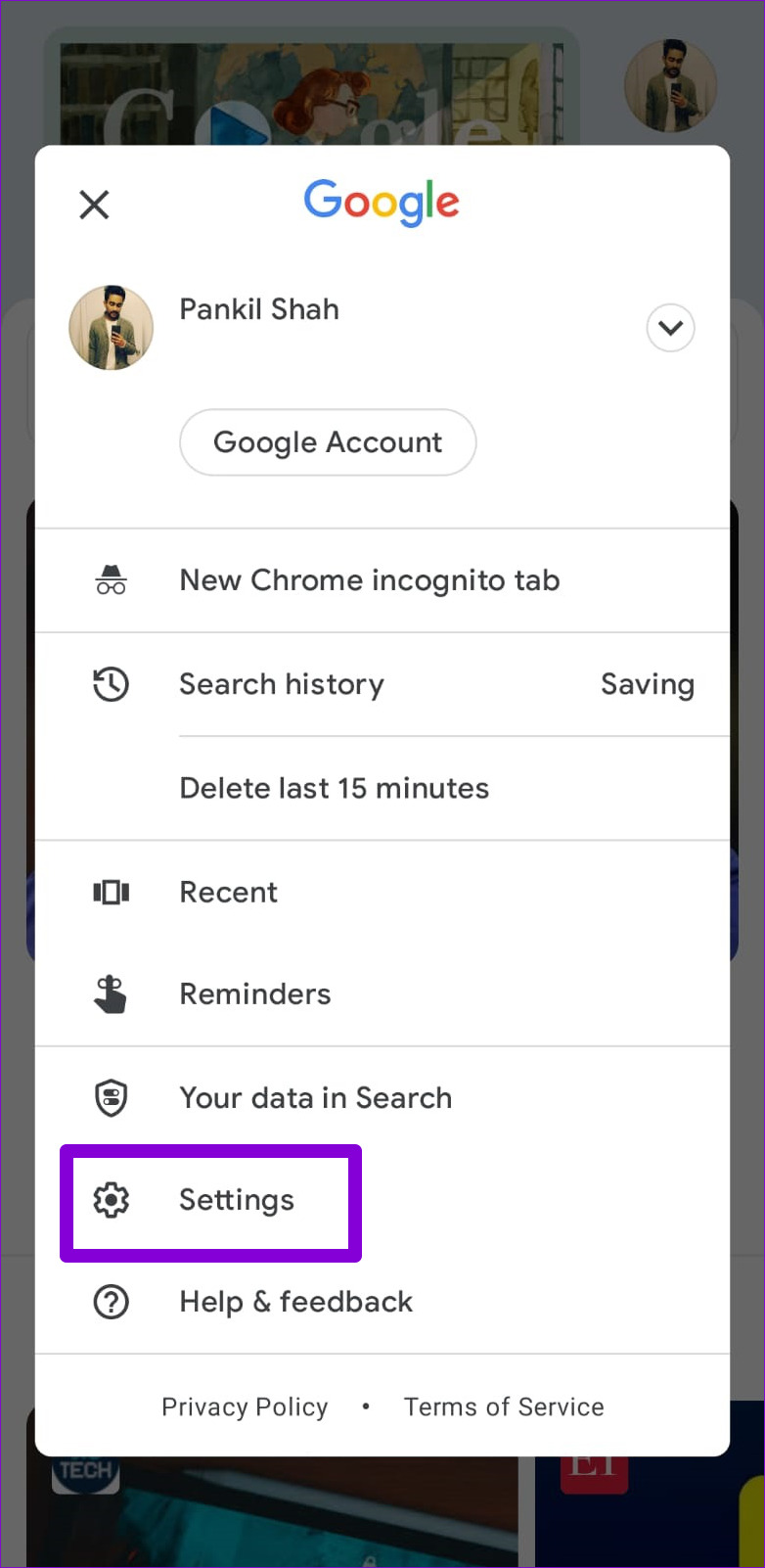Tap the Recent carousel icon
The image size is (765, 1568).
(x=111, y=892)
